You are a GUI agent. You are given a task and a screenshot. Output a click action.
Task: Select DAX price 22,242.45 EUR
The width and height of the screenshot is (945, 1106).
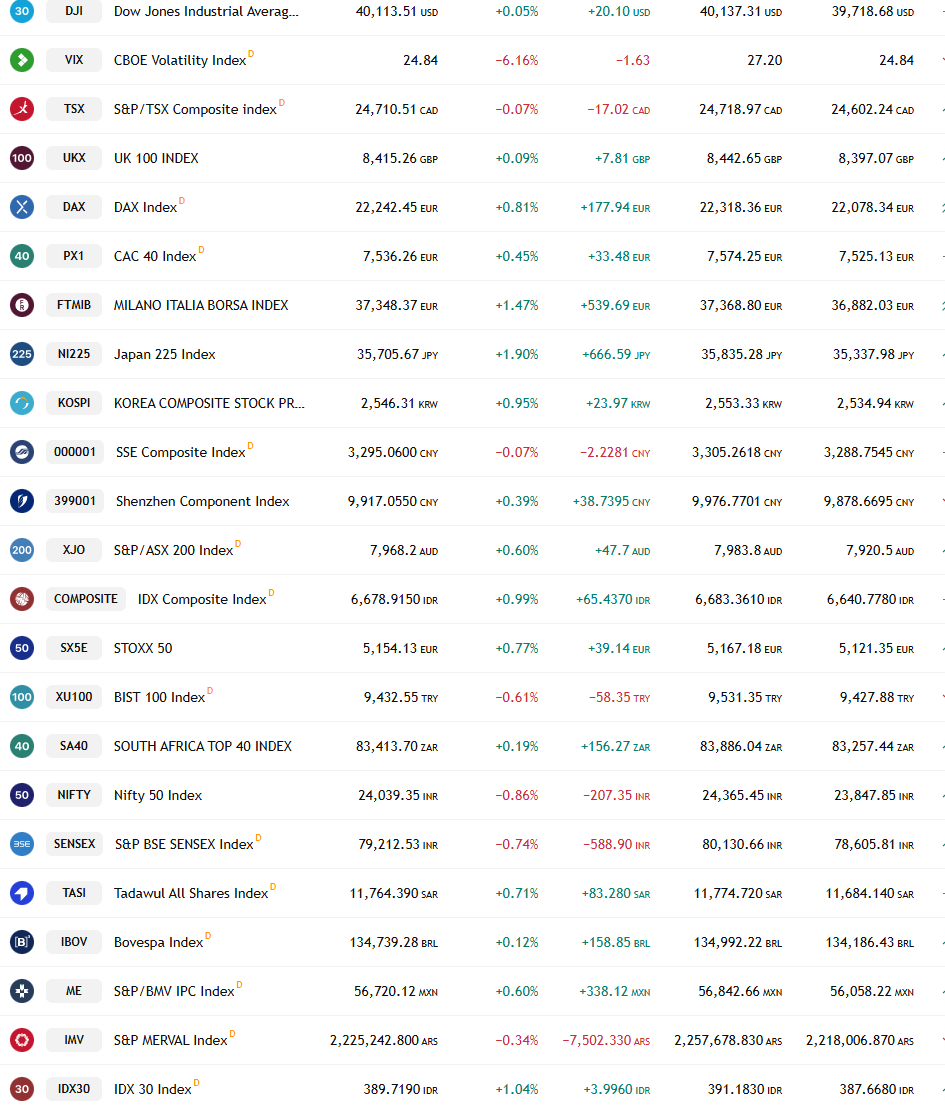(x=396, y=207)
